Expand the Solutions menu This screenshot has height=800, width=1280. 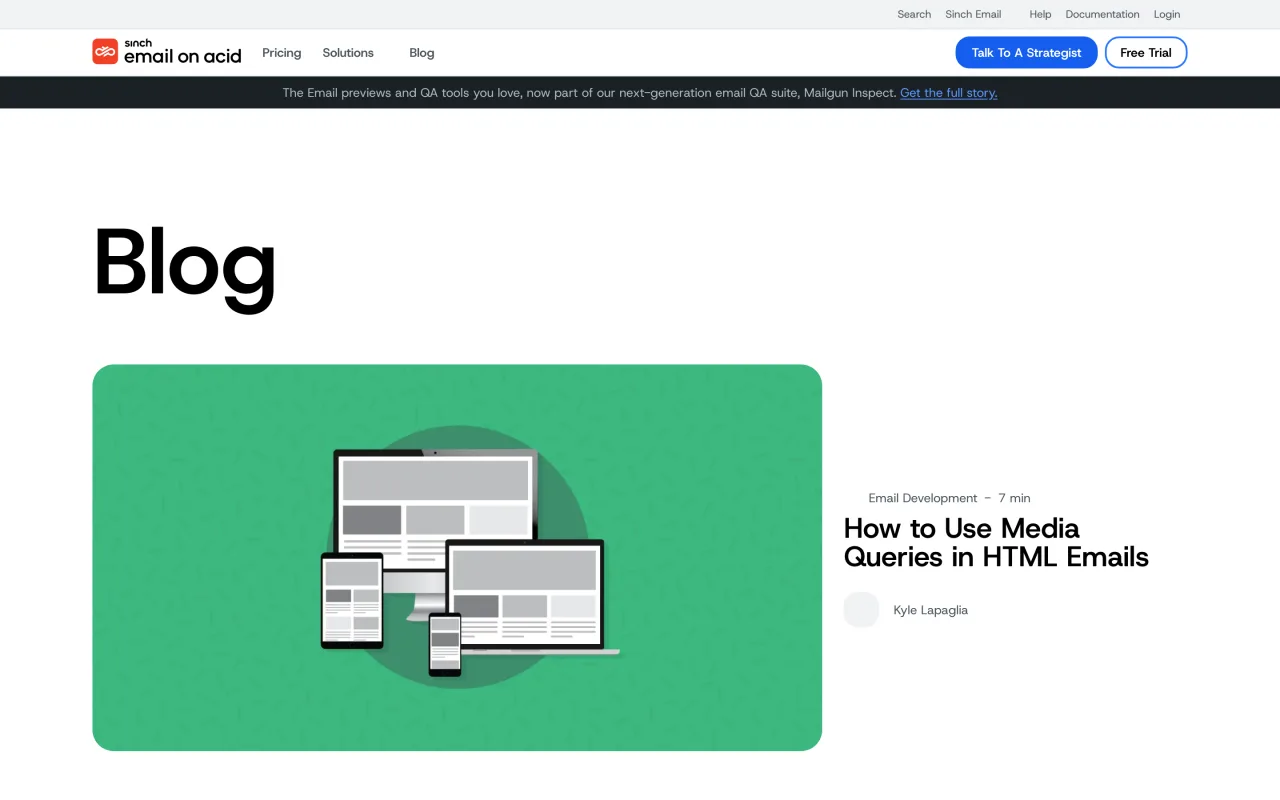point(348,53)
